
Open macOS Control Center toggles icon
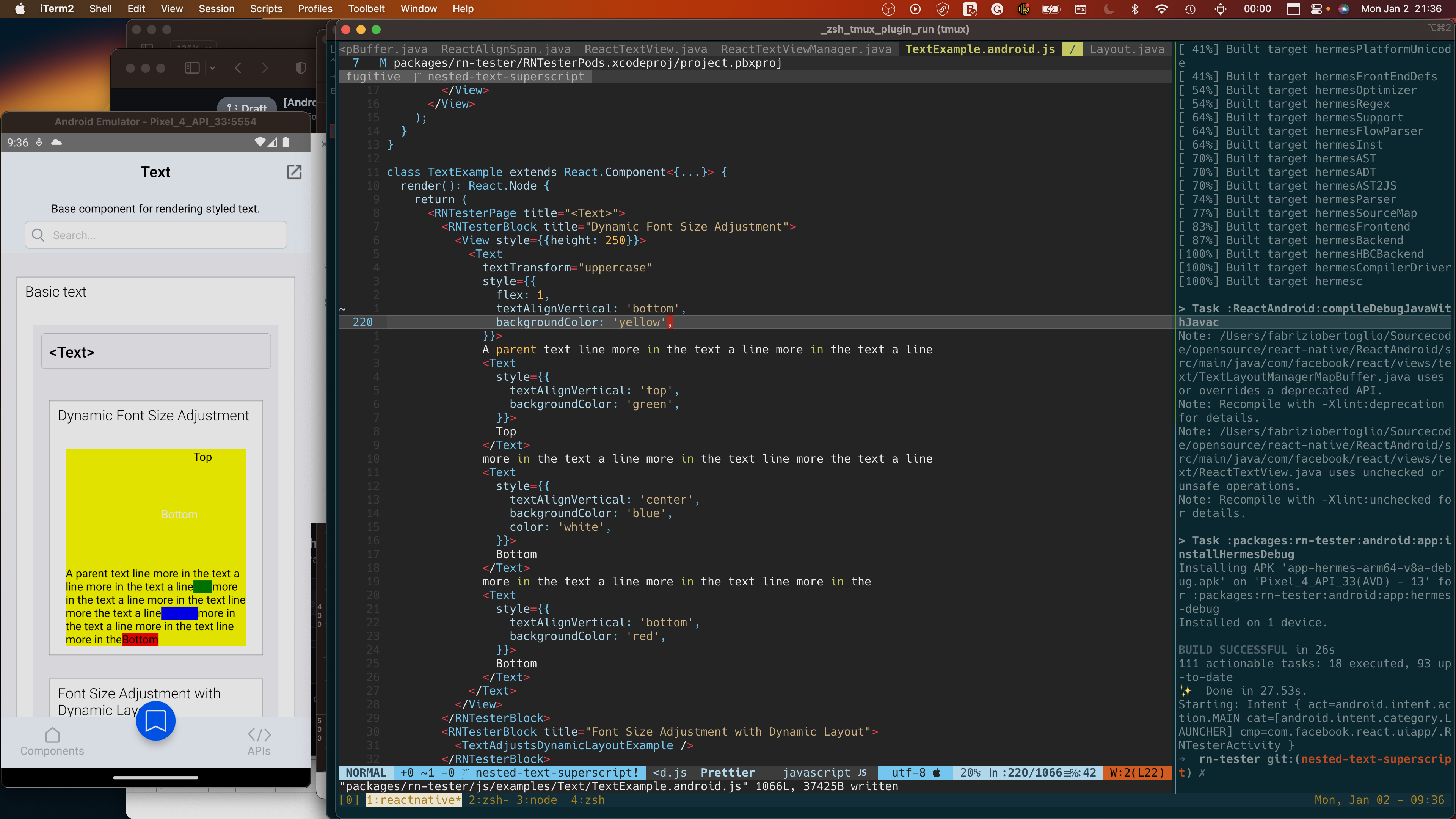click(1316, 9)
